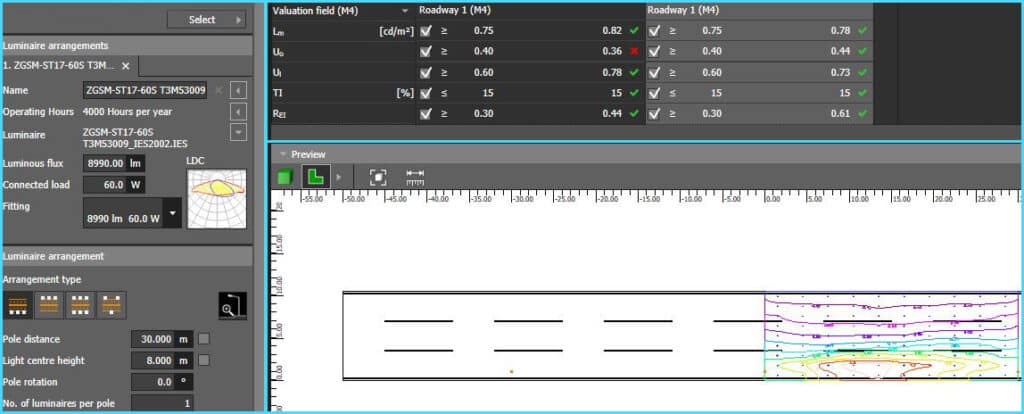1024x414 pixels.
Task: Open the Valuation field (M4) dropdown
Action: [405, 10]
